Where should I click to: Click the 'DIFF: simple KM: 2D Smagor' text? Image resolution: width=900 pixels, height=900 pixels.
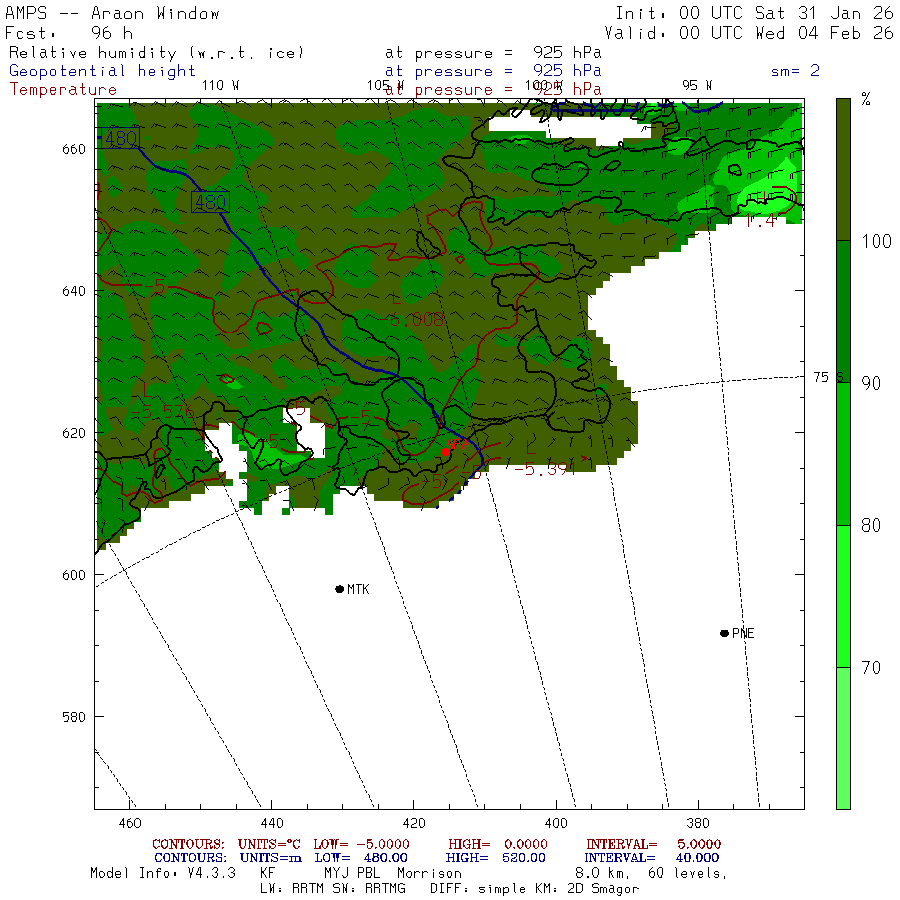click(x=534, y=889)
